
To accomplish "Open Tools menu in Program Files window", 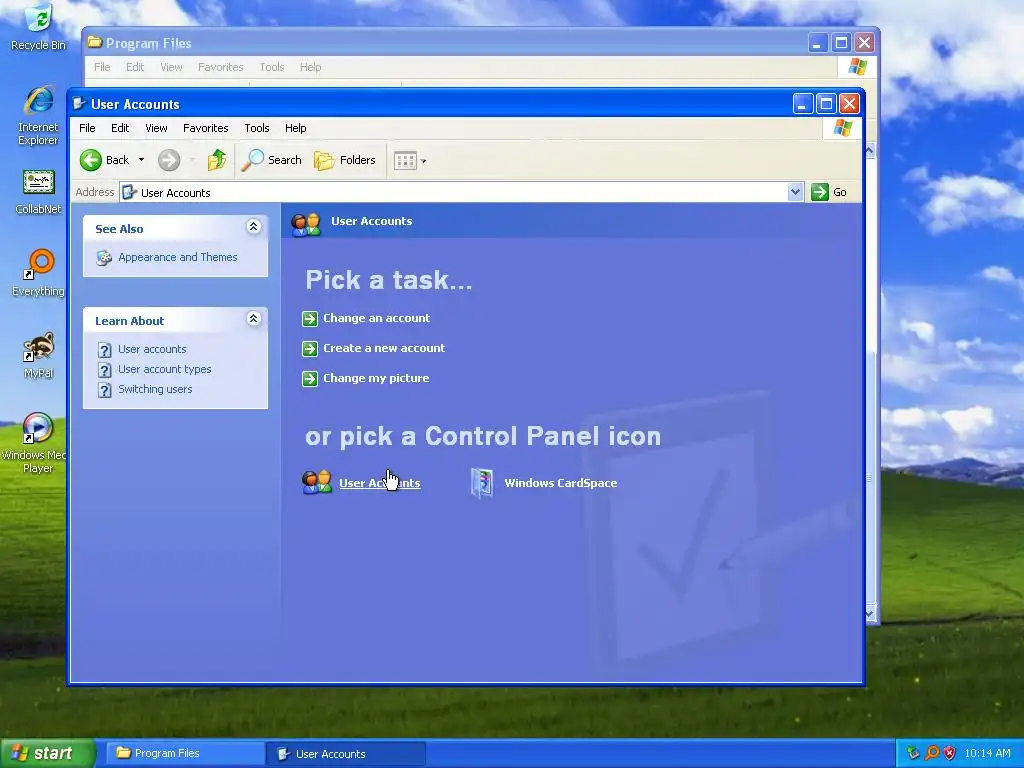I will coord(272,67).
